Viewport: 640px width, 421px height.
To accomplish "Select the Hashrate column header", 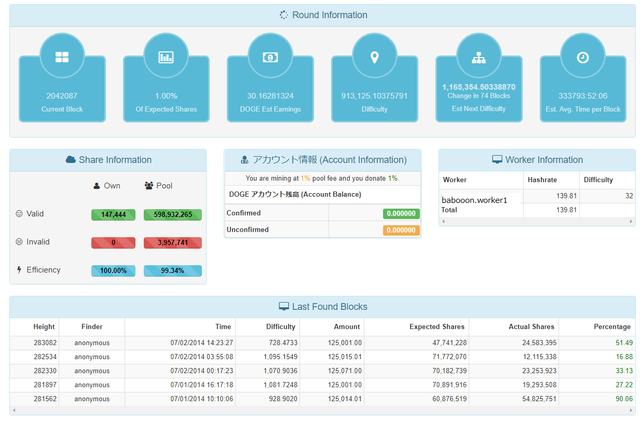I will pos(542,180).
